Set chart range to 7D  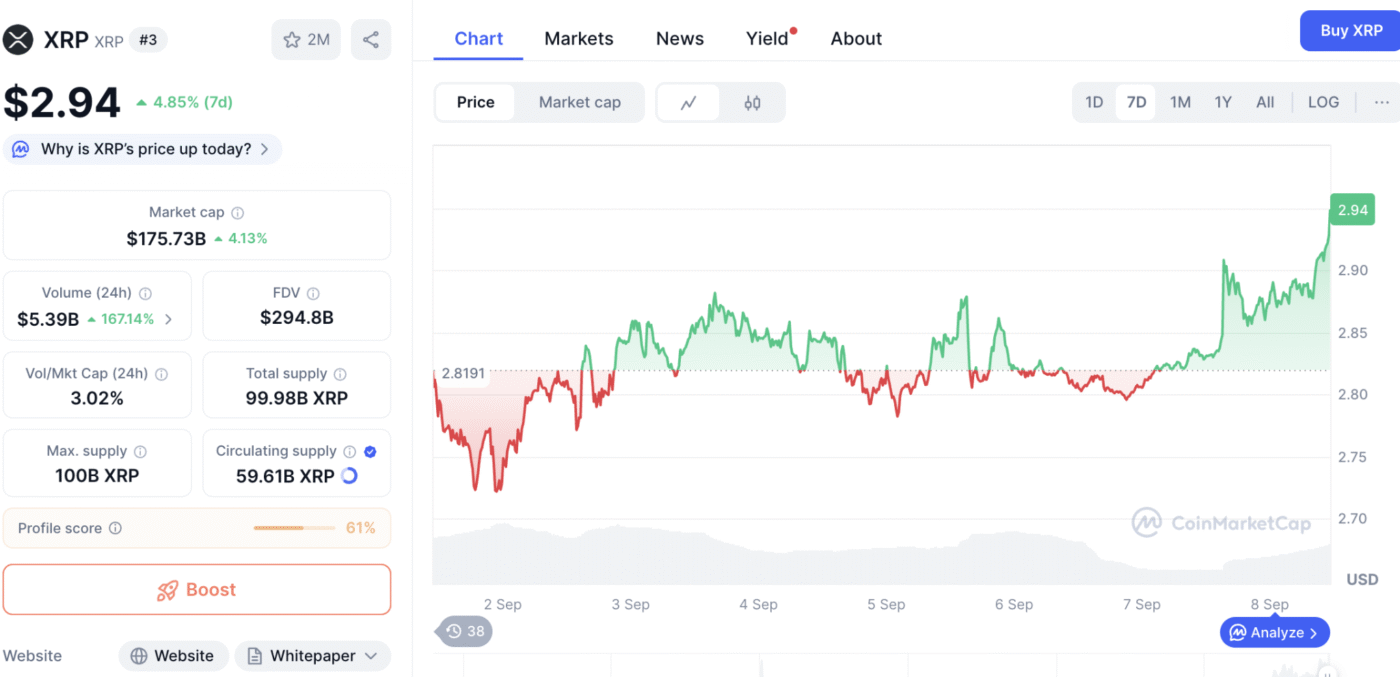point(1136,102)
